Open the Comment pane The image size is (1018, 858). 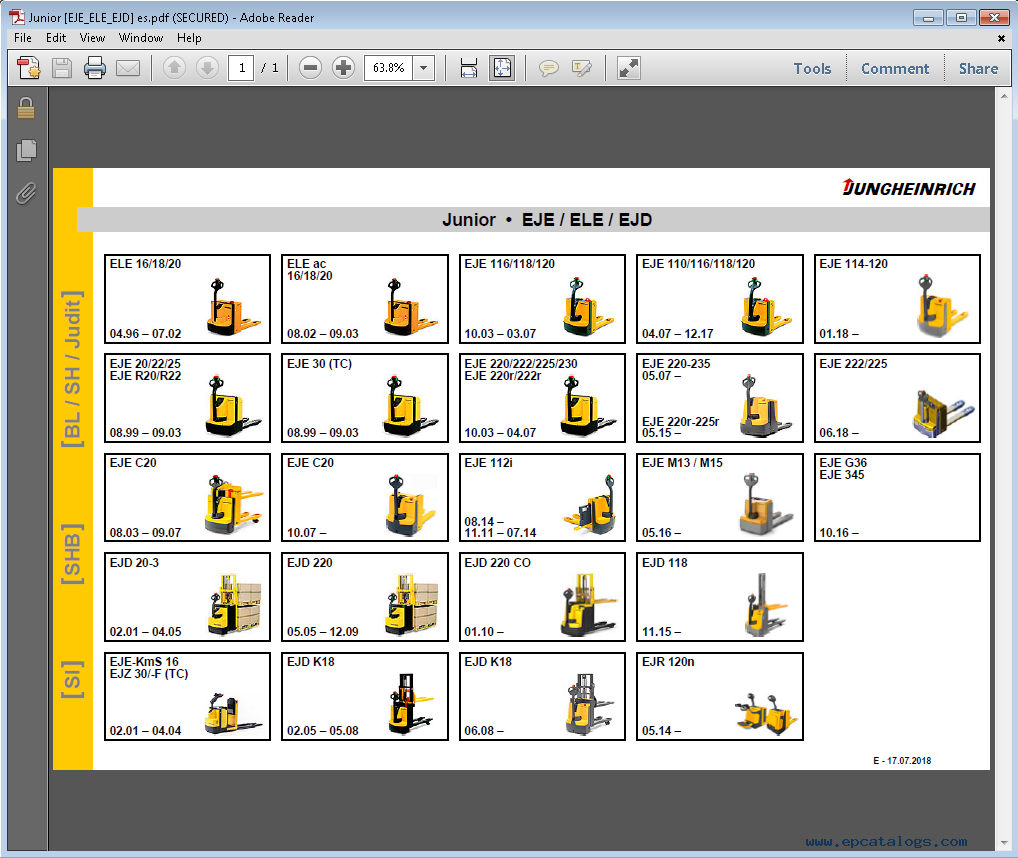(x=895, y=68)
